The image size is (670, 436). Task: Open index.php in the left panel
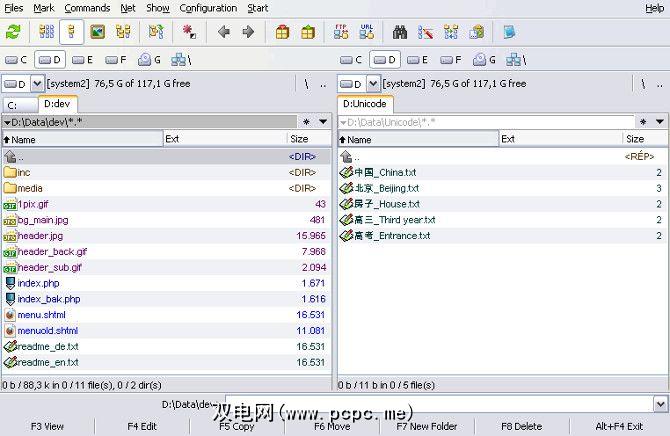(x=38, y=284)
